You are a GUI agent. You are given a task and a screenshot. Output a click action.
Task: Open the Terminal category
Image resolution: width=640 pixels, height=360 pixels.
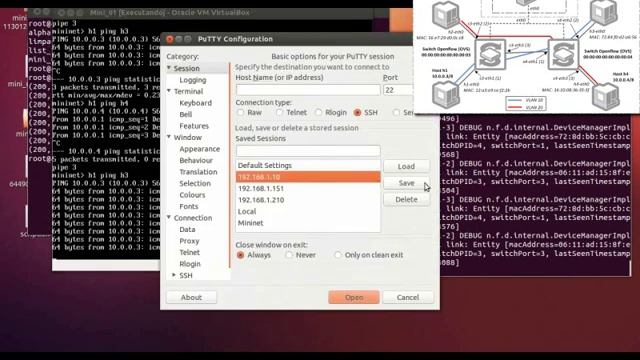point(188,91)
